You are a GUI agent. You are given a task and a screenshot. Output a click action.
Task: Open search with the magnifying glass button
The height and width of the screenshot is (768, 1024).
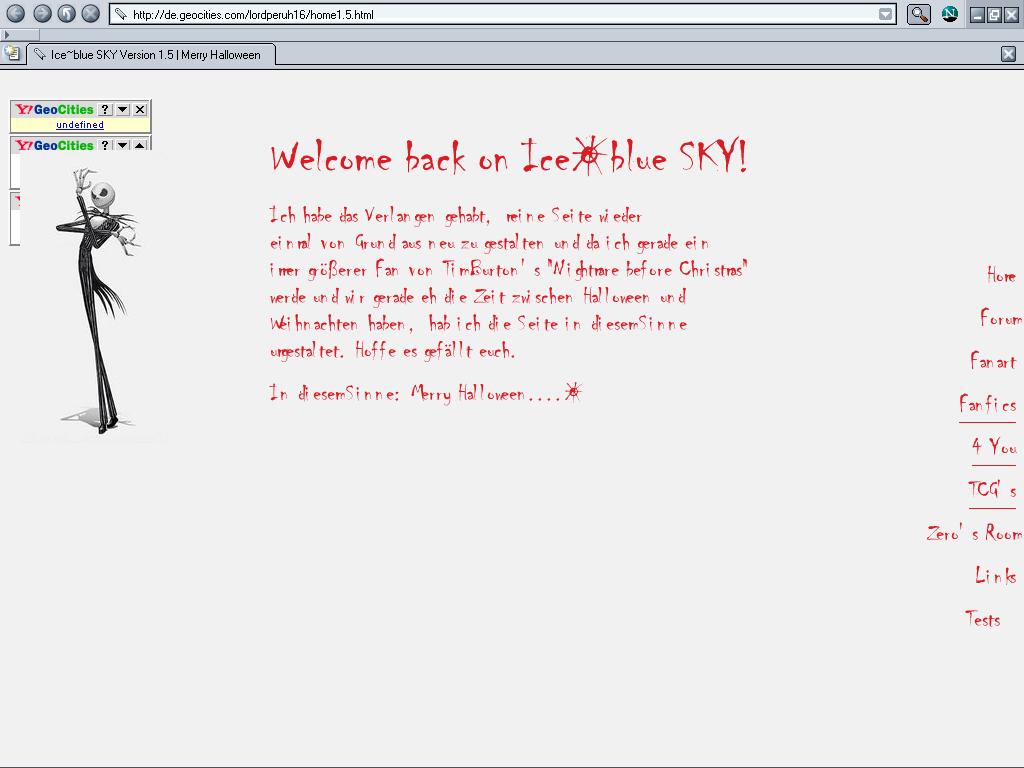[x=918, y=14]
